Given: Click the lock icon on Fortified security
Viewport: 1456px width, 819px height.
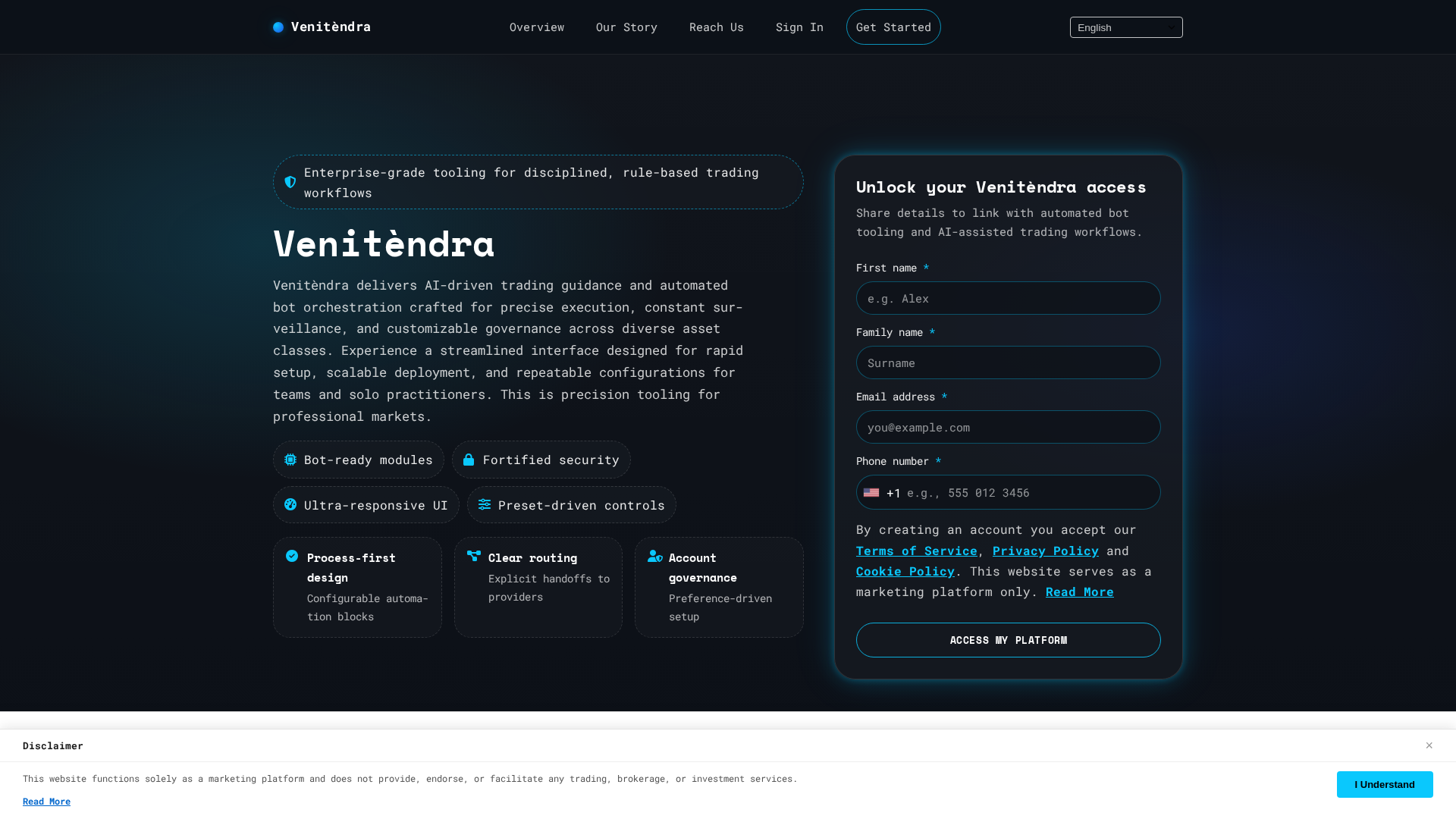Looking at the screenshot, I should pos(469,460).
